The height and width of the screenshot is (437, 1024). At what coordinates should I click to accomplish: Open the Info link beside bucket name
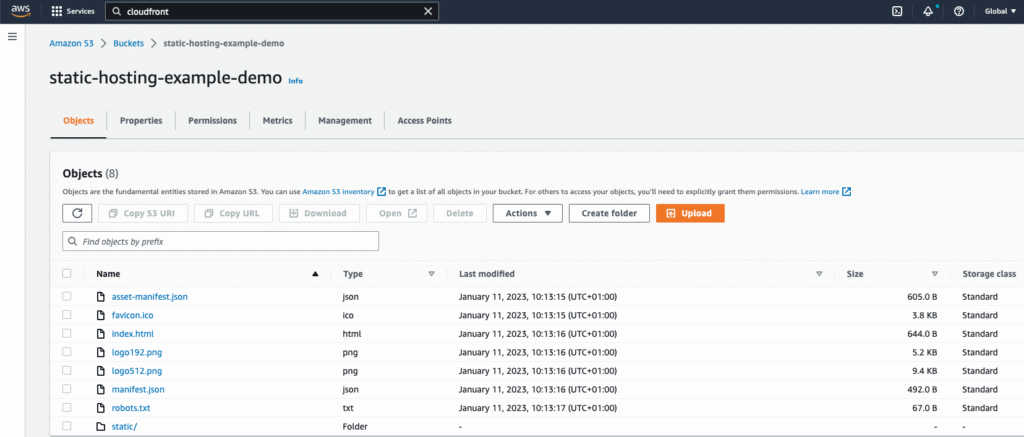click(x=295, y=81)
